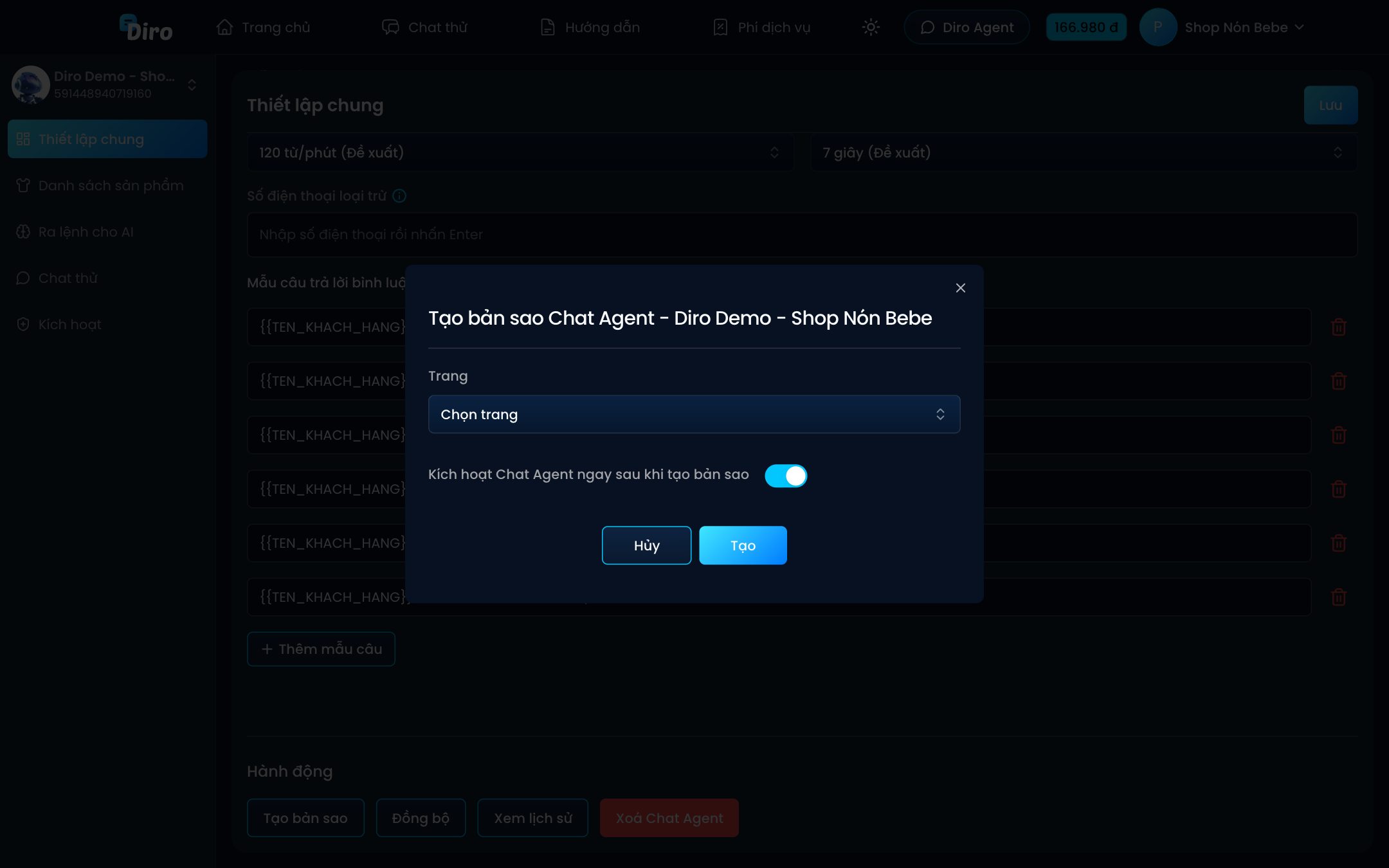Image resolution: width=1389 pixels, height=868 pixels.
Task: Open Phí dịch vụ in top navigation
Action: 761,28
